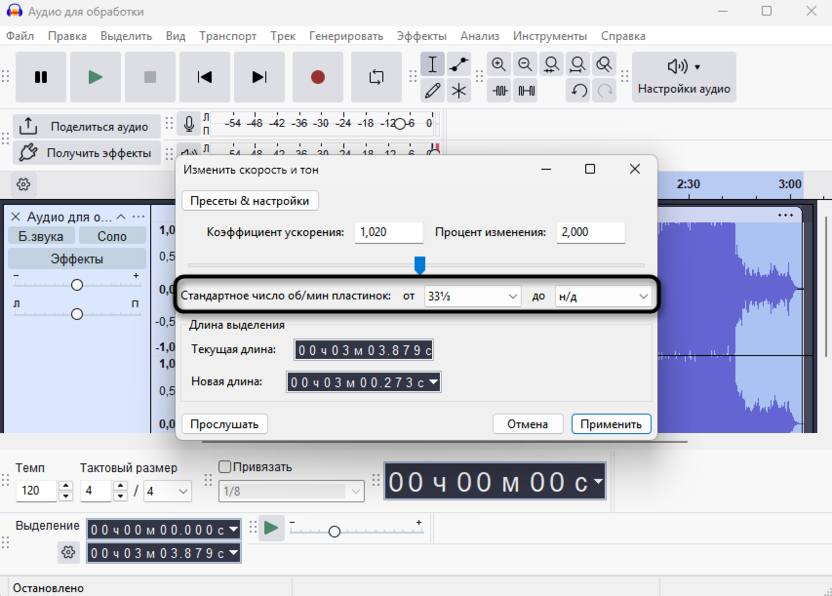Click the Record button
832x596 pixels.
[x=318, y=77]
